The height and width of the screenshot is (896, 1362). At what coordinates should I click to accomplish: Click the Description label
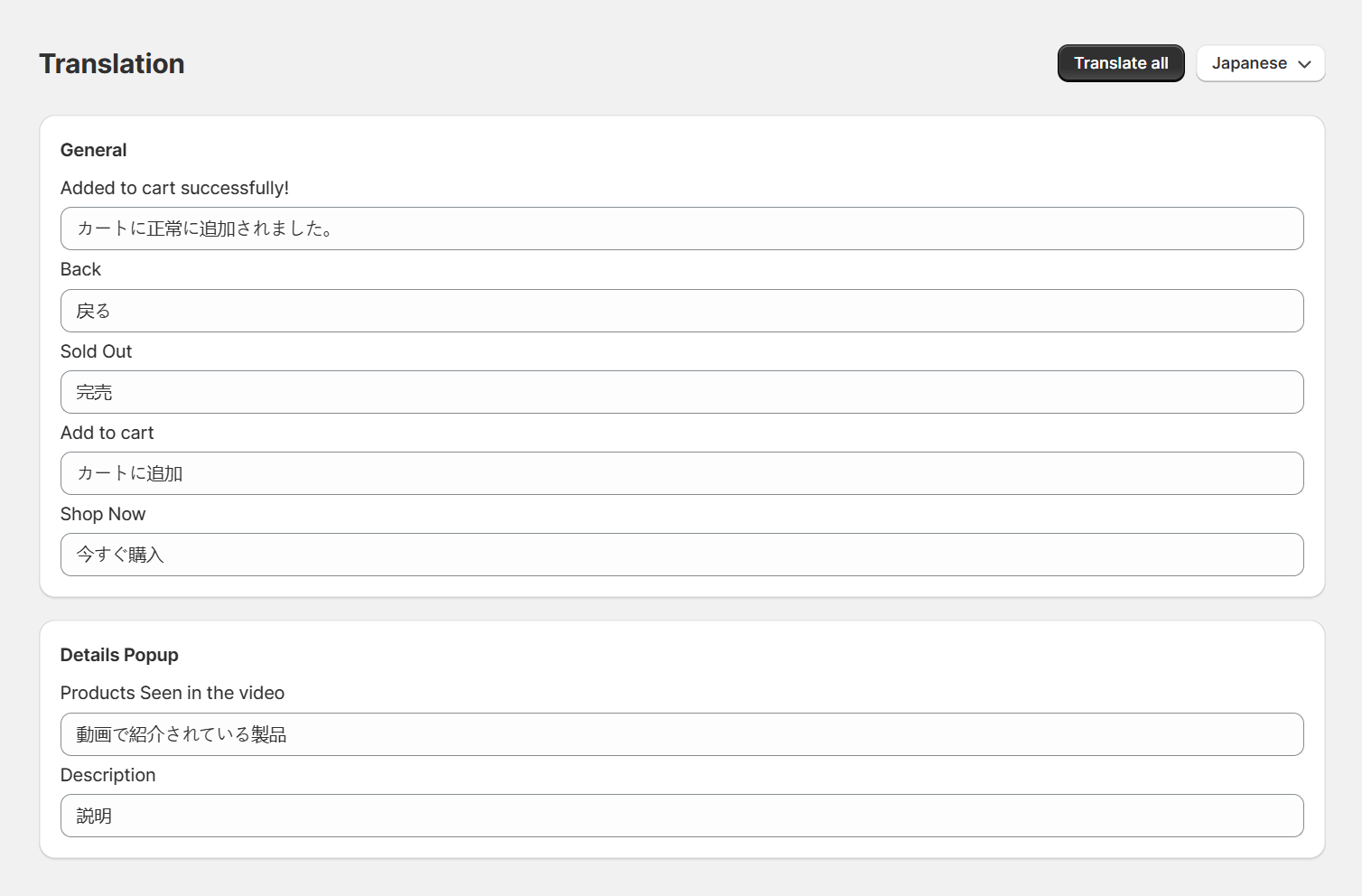(x=107, y=775)
